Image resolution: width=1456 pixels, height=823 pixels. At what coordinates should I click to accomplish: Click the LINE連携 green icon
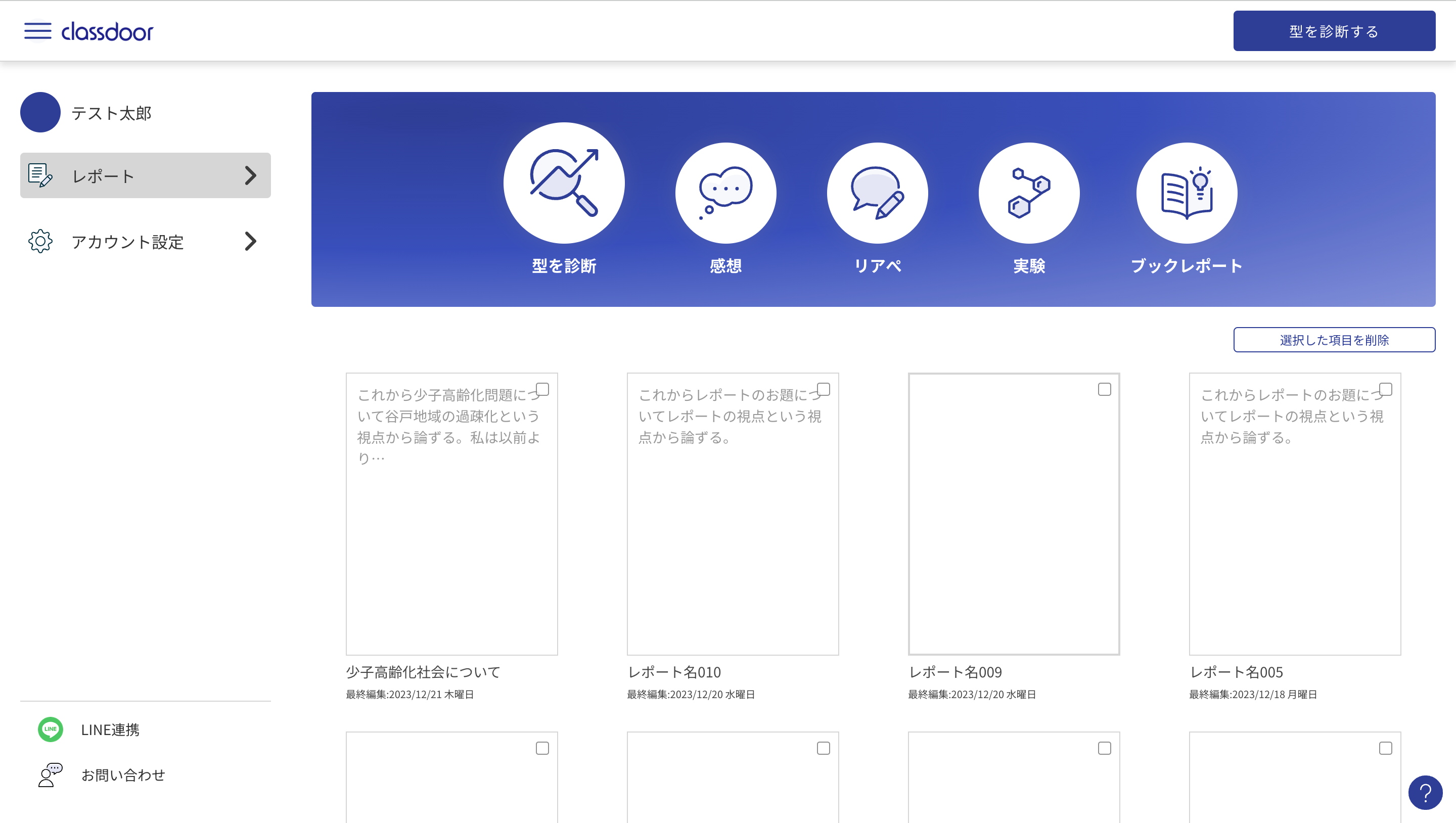point(51,729)
